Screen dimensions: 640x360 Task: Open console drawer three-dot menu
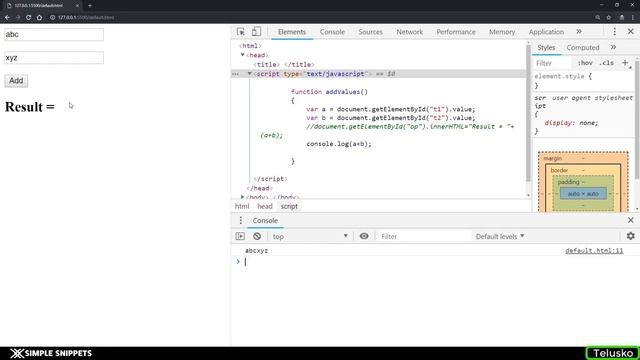240,220
